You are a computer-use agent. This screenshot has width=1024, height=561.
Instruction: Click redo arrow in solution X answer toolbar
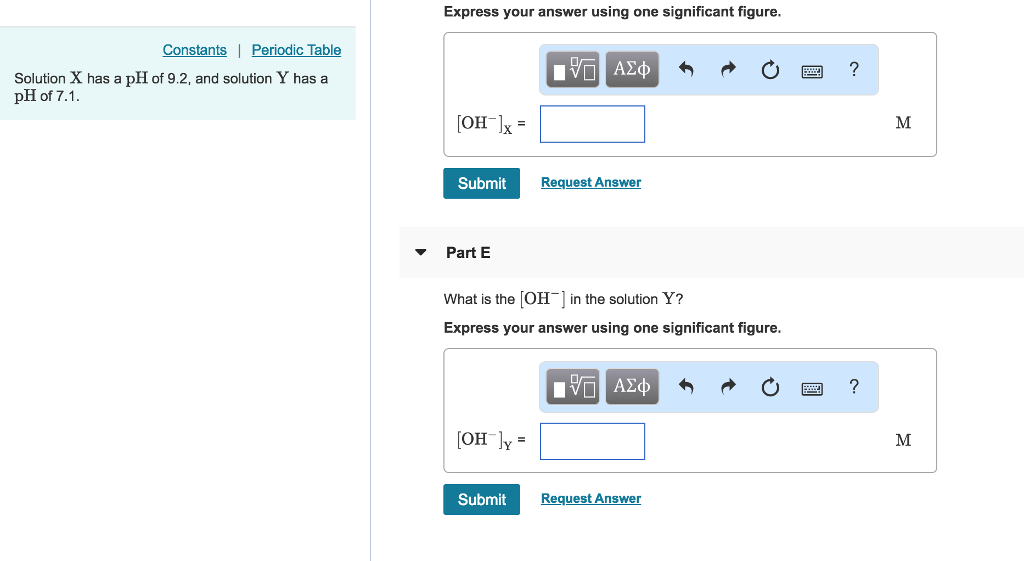pyautogui.click(x=728, y=70)
